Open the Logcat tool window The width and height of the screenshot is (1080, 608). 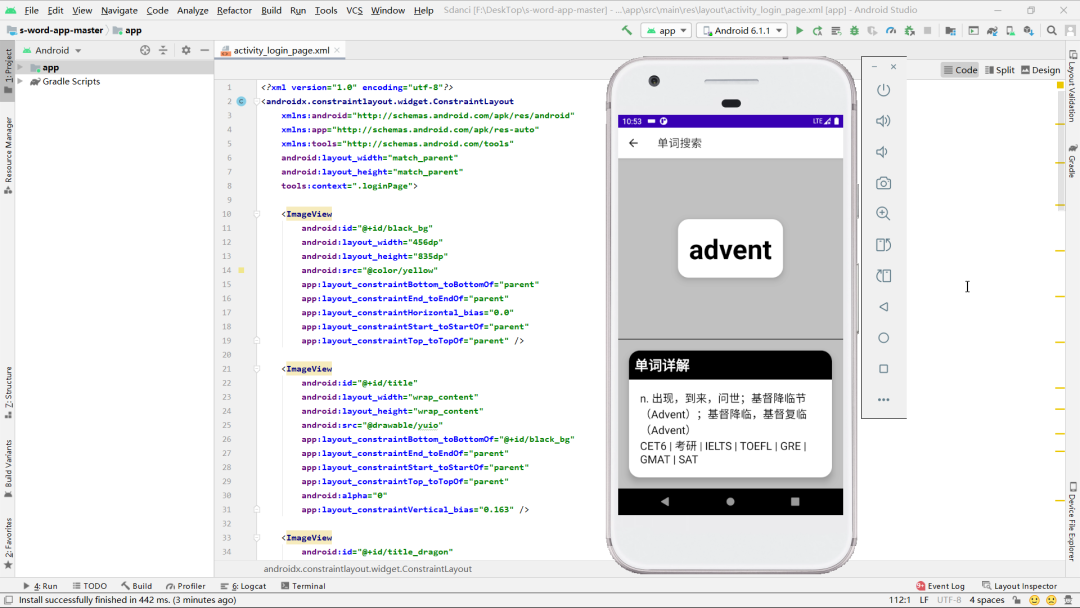click(x=243, y=586)
